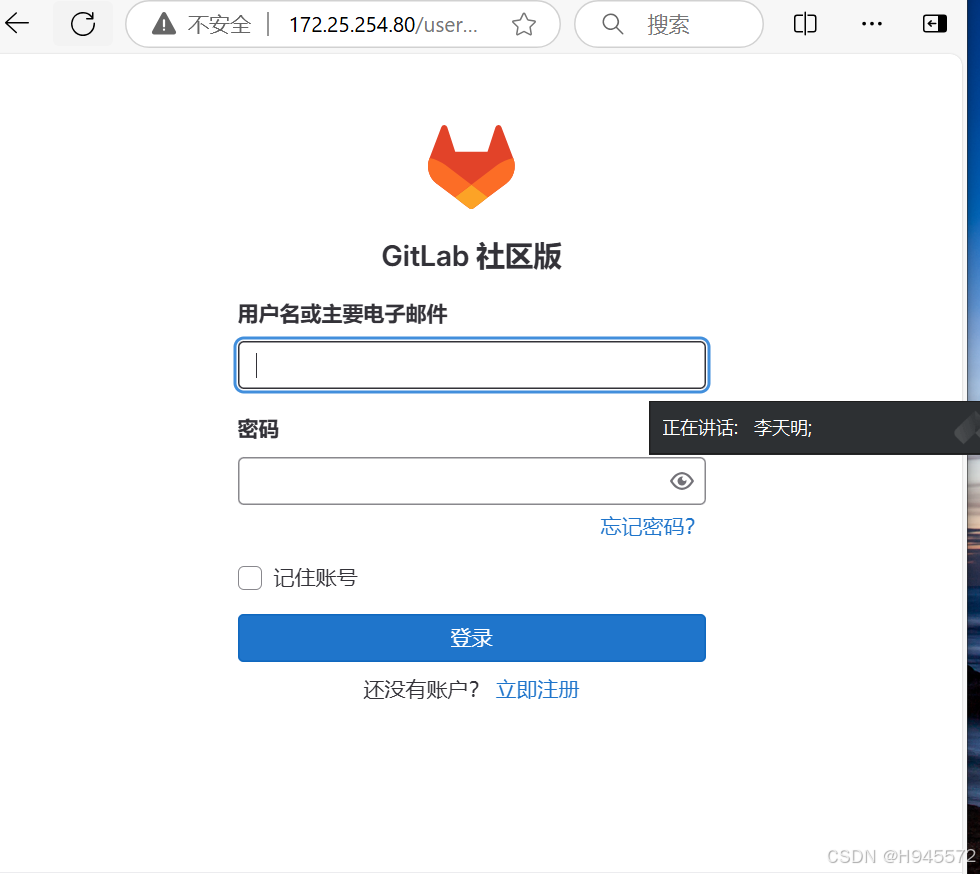Toggle the sidebar panel icon
Viewport: 980px width, 874px height.
click(x=934, y=24)
